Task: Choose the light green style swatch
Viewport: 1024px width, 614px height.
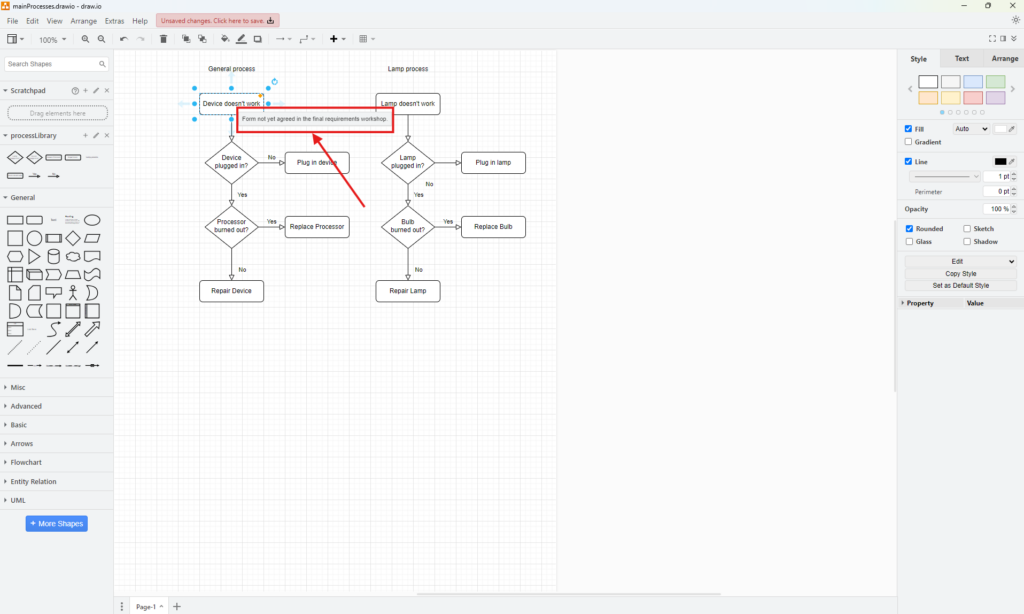Action: pos(995,82)
